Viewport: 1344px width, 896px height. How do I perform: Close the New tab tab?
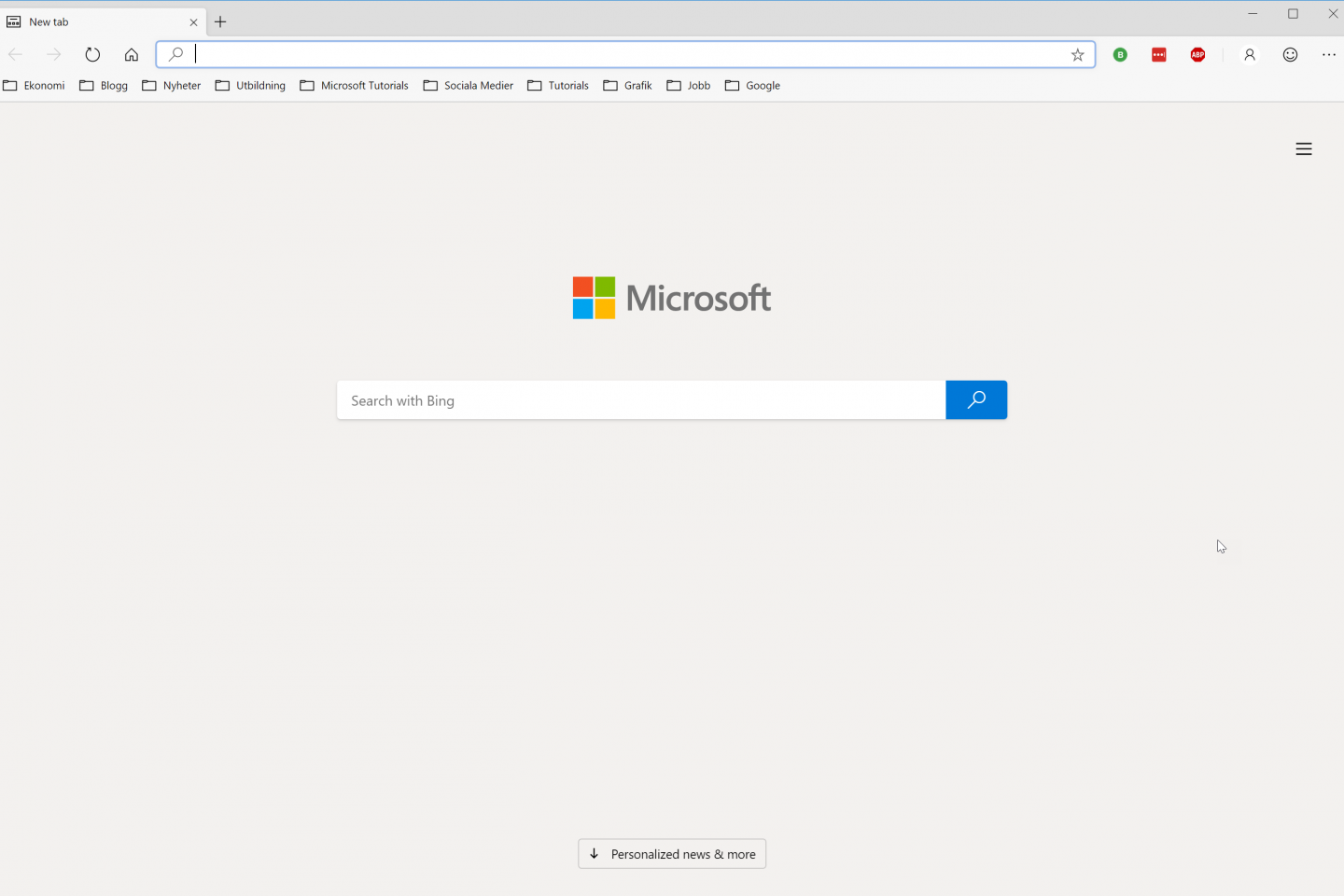[x=194, y=22]
